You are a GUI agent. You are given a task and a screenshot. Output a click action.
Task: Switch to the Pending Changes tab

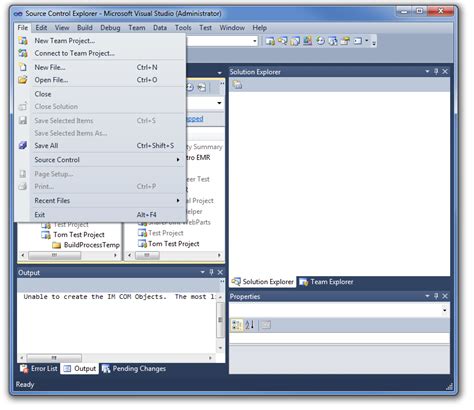pyautogui.click(x=134, y=369)
